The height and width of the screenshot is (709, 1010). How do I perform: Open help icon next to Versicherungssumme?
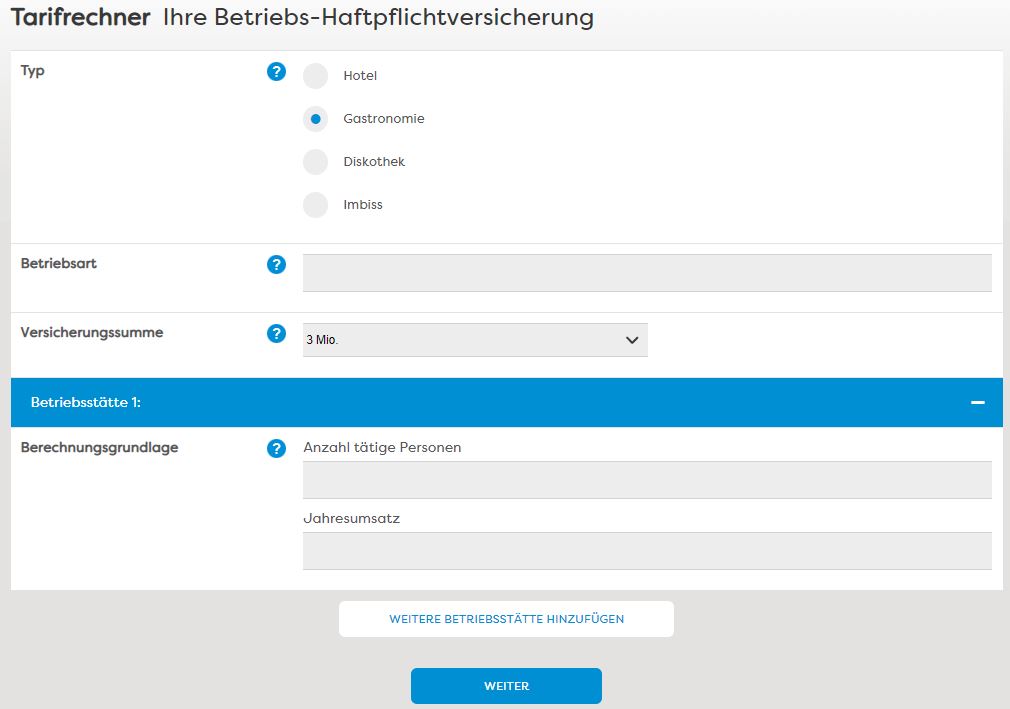(x=276, y=334)
